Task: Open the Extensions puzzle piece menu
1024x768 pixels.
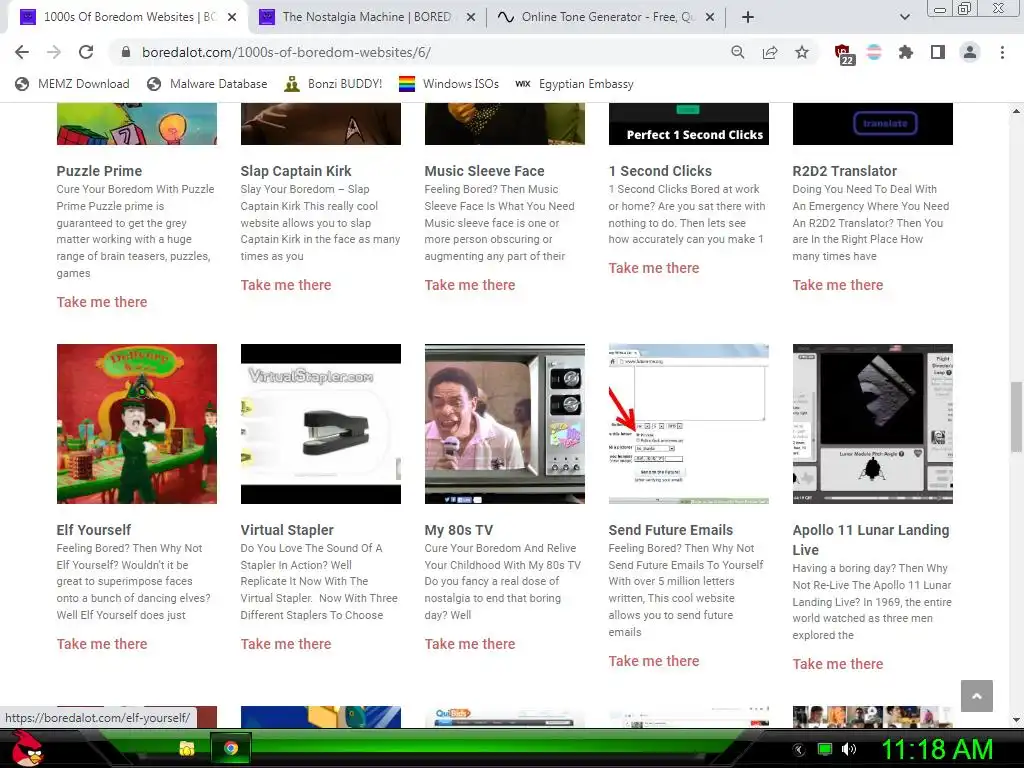Action: coord(905,52)
